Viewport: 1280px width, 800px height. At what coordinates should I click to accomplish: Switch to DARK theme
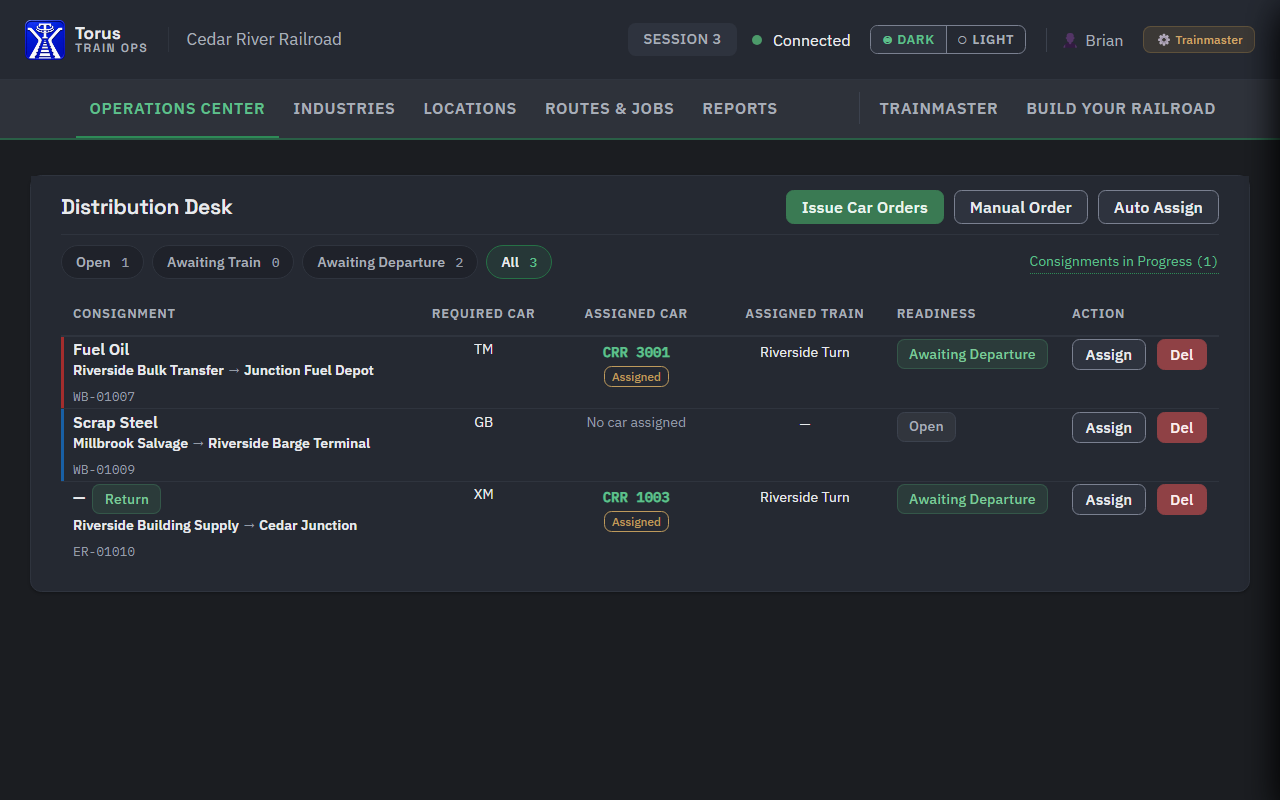908,39
